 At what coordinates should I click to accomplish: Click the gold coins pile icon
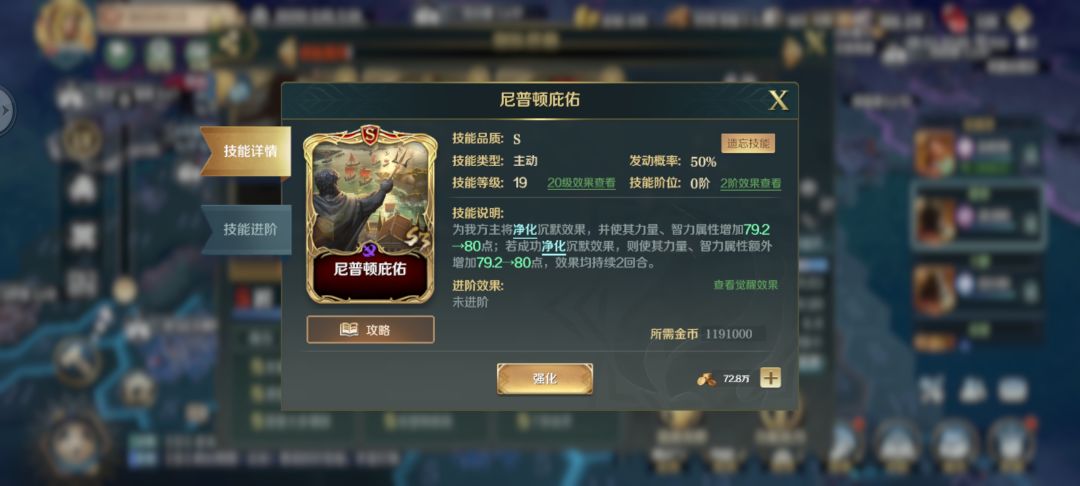tap(706, 379)
